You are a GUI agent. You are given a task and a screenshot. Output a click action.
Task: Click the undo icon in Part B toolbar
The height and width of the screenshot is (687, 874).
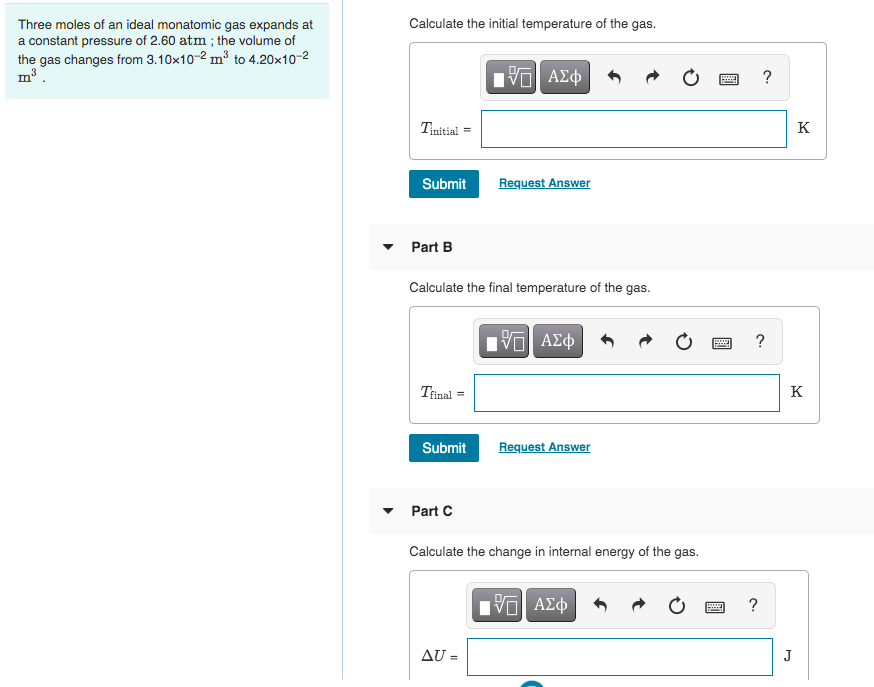coord(607,341)
